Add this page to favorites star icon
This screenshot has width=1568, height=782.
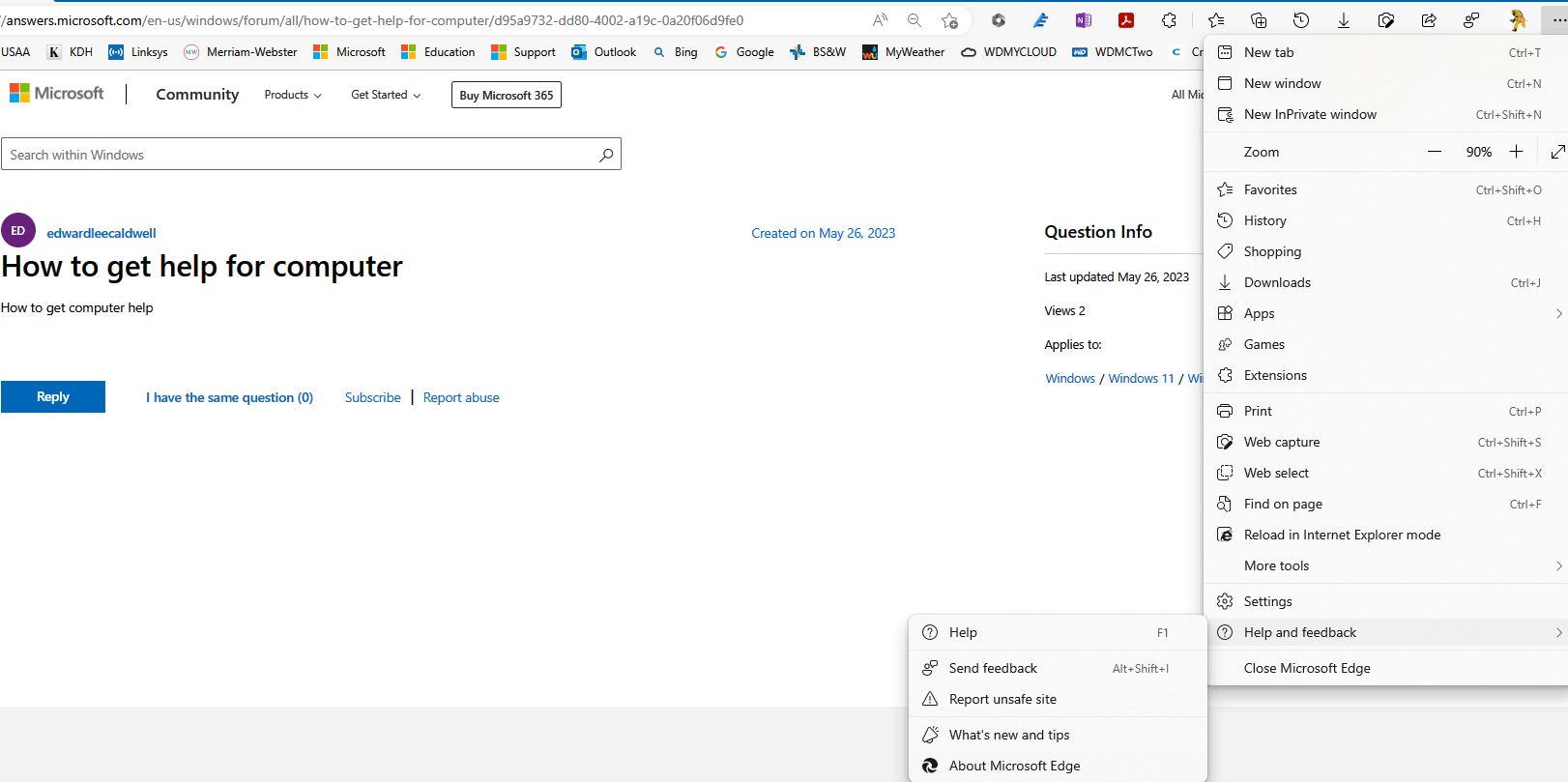tap(949, 20)
